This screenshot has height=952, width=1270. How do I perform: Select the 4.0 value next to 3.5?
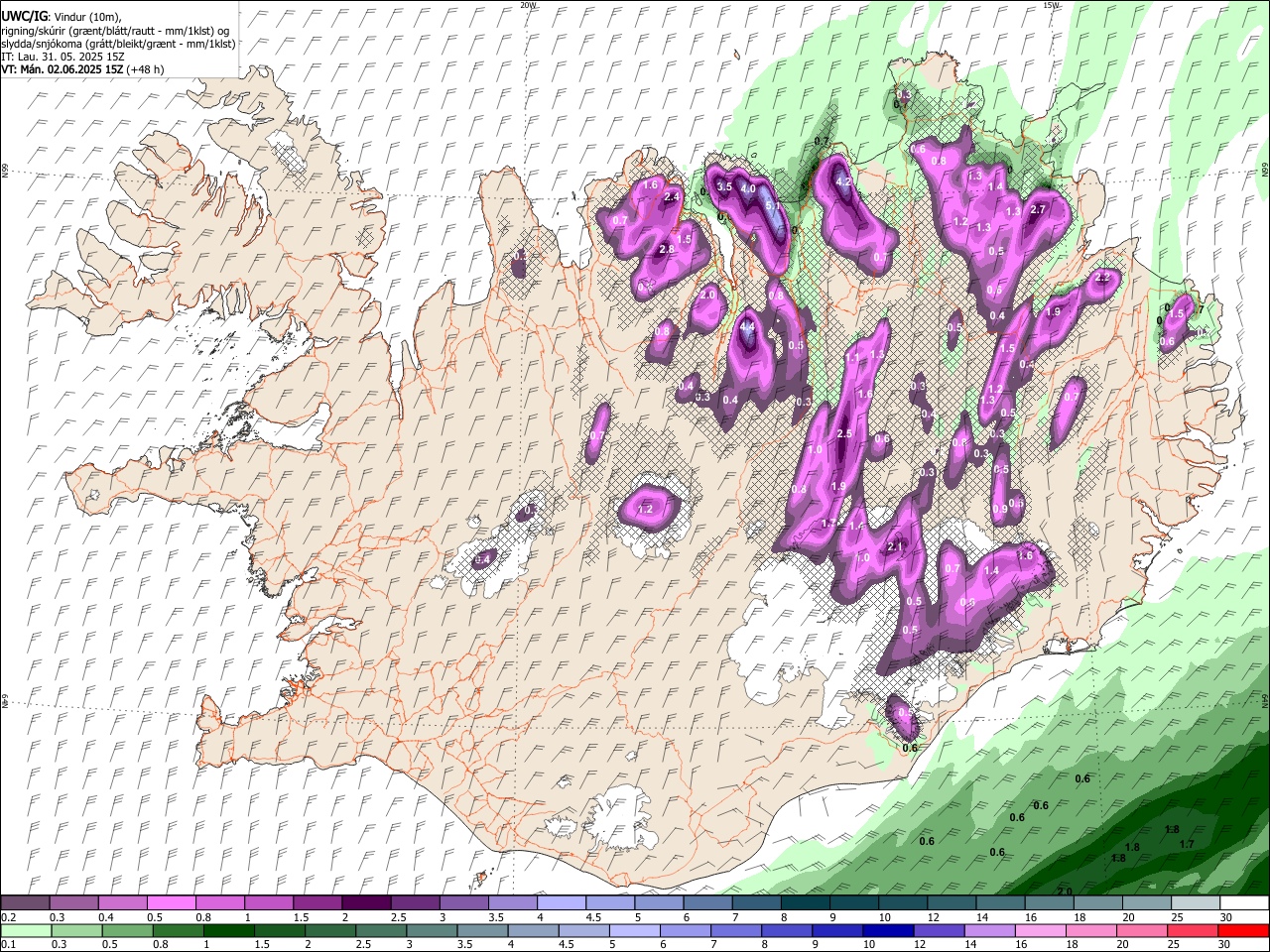[748, 188]
